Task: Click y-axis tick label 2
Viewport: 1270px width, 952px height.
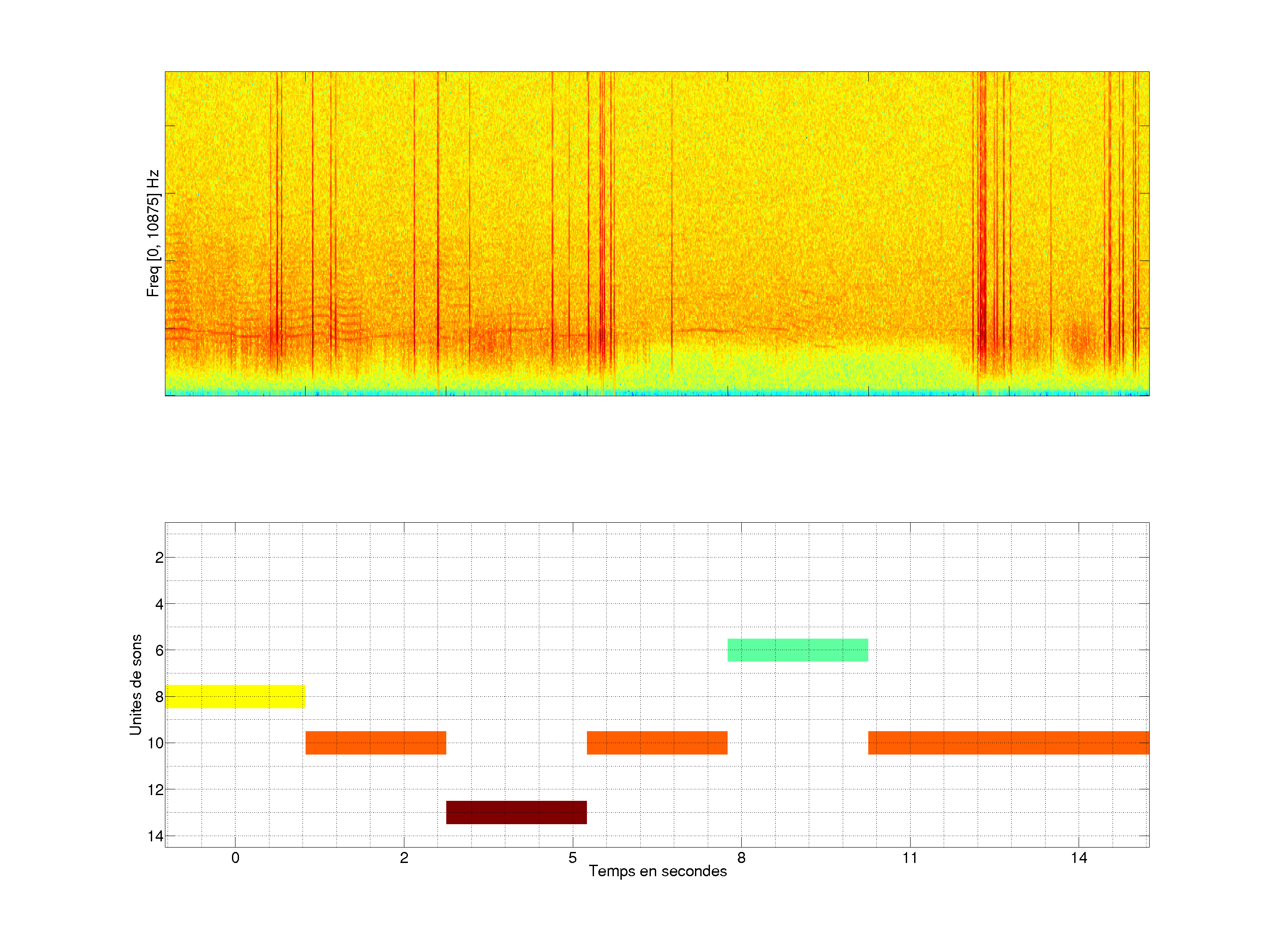Action: pos(159,558)
